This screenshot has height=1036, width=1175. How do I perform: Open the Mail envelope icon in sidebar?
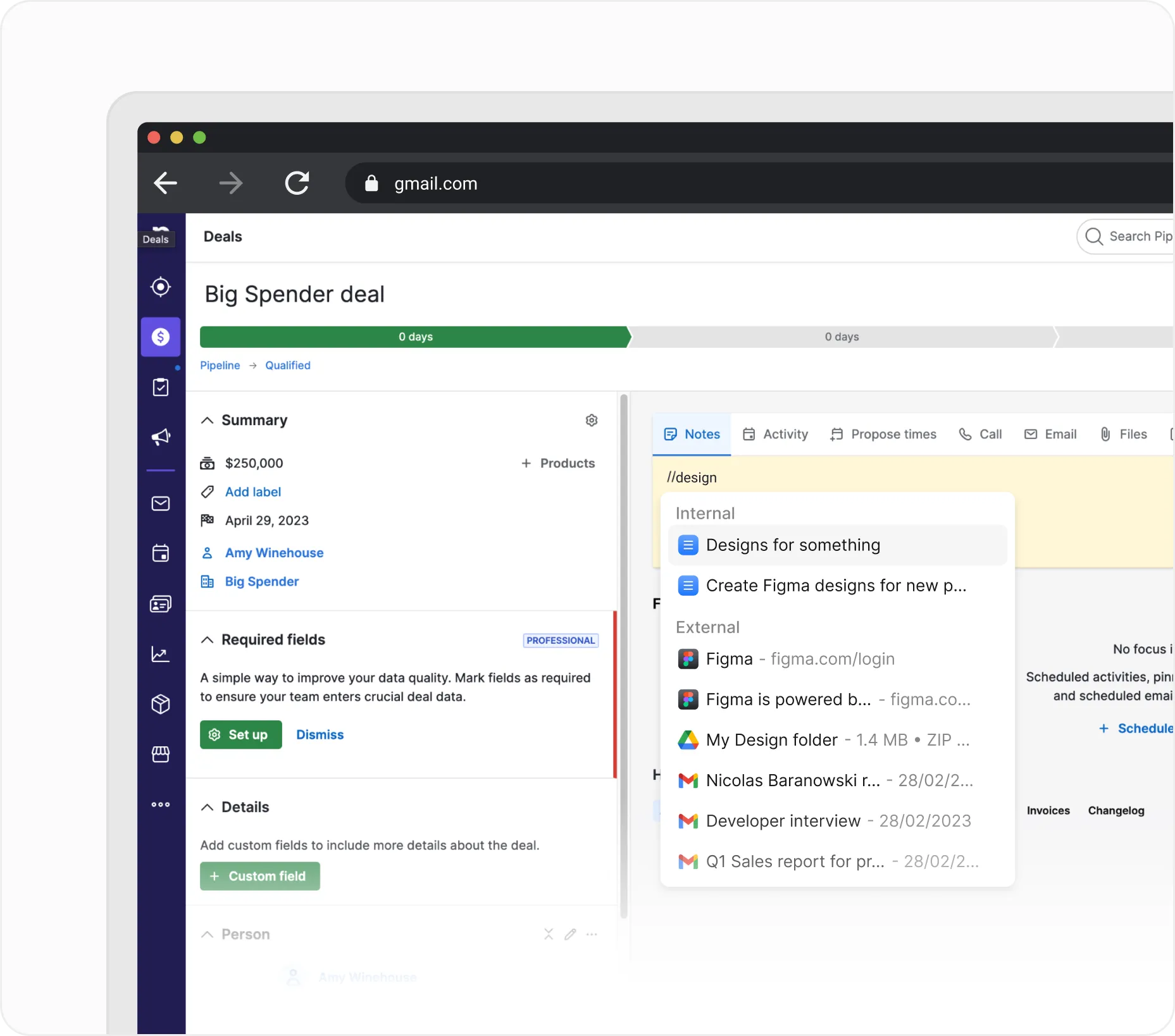click(161, 503)
